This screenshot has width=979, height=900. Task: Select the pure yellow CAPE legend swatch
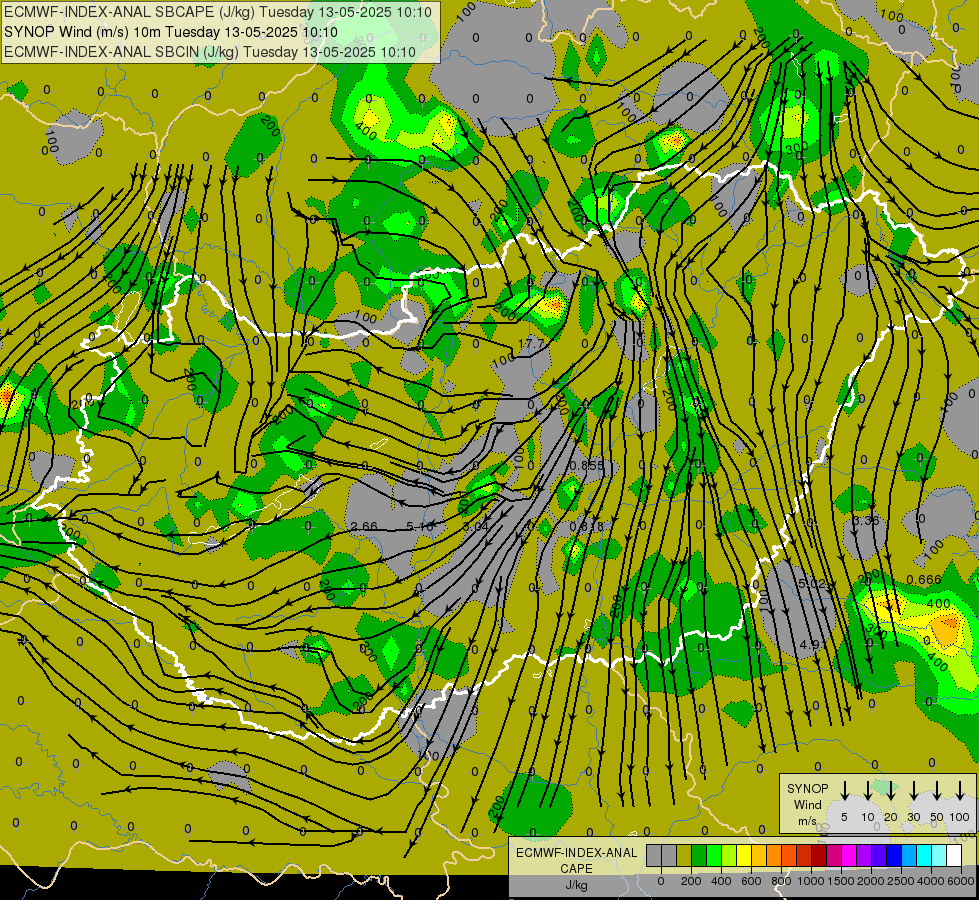tap(744, 855)
